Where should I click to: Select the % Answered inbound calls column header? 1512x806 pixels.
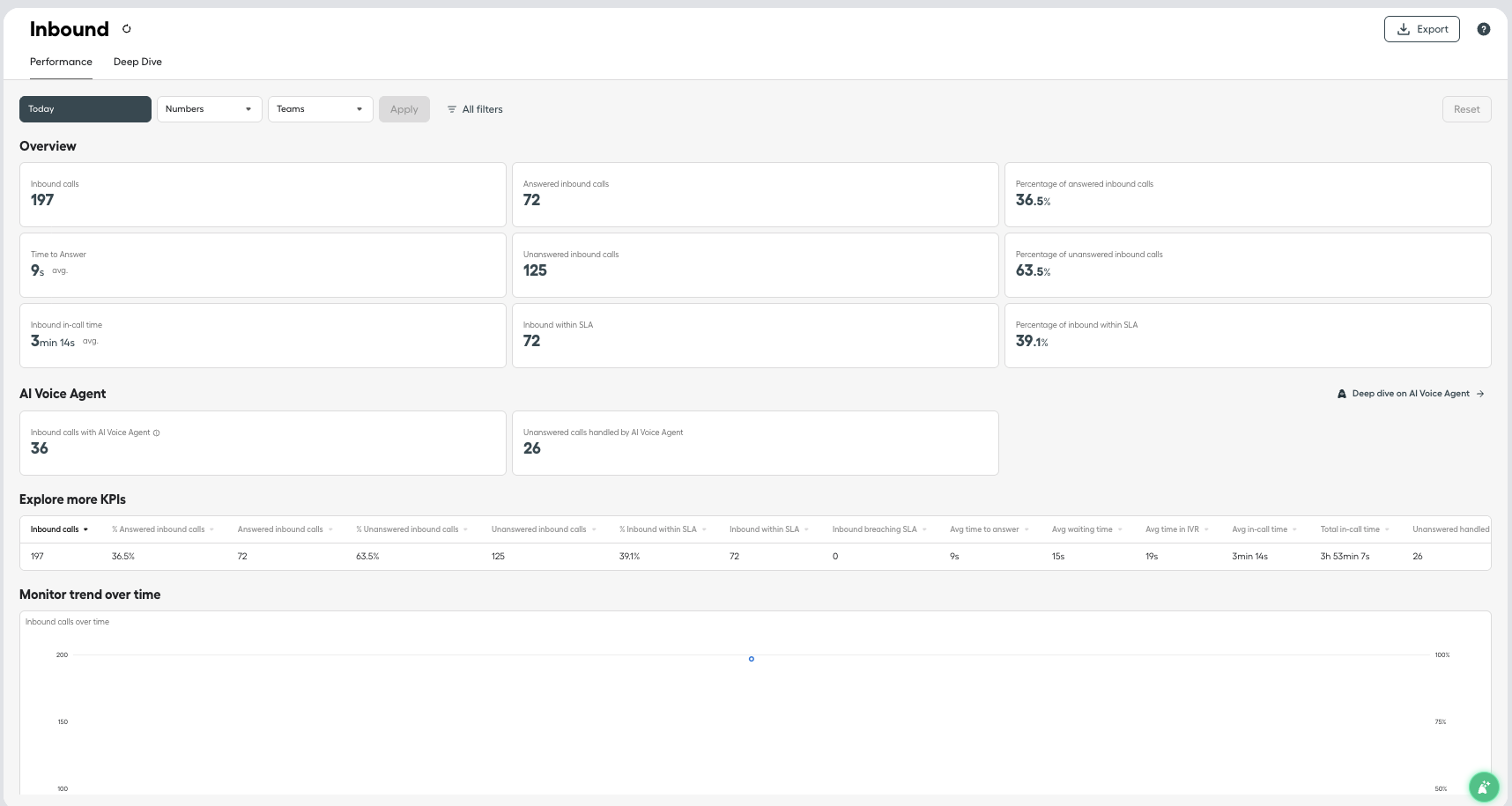coord(162,529)
